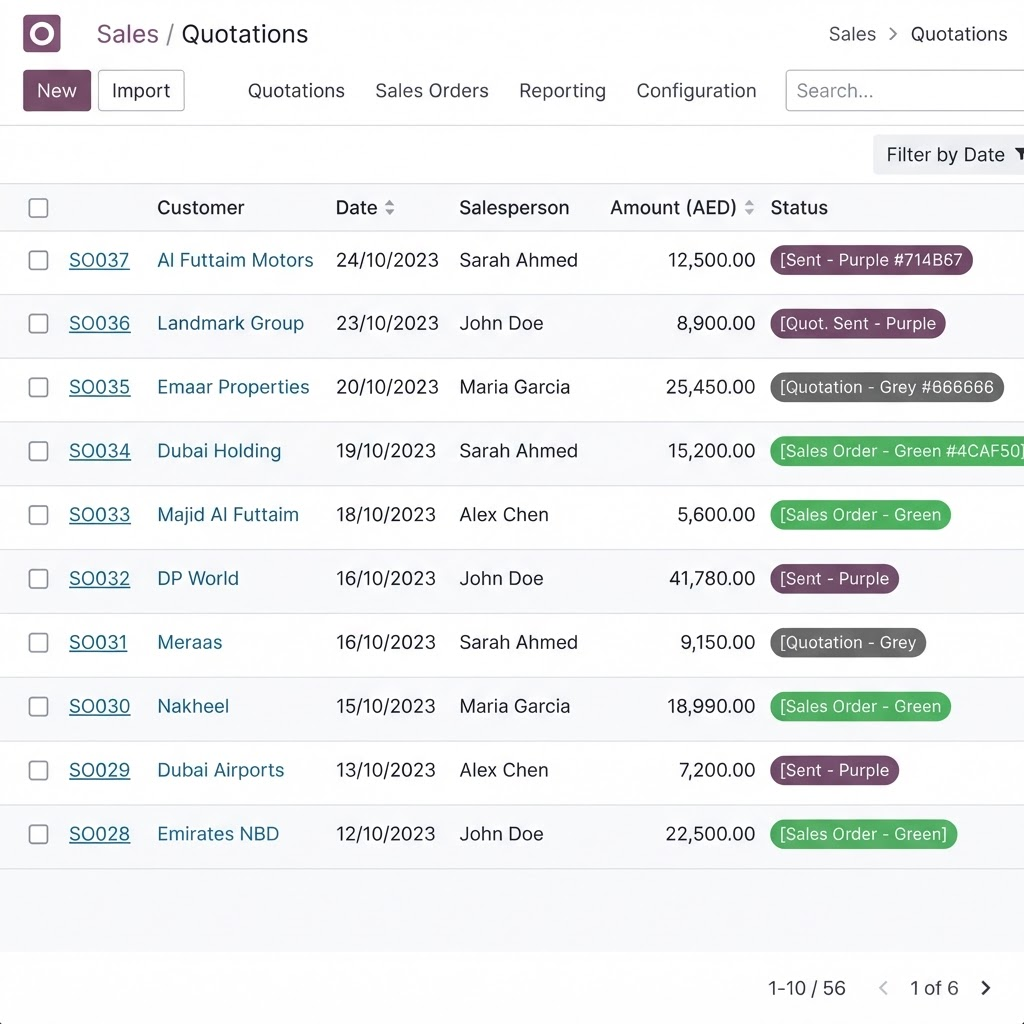1024x1024 pixels.
Task: Click the Customer column header
Action: point(200,208)
